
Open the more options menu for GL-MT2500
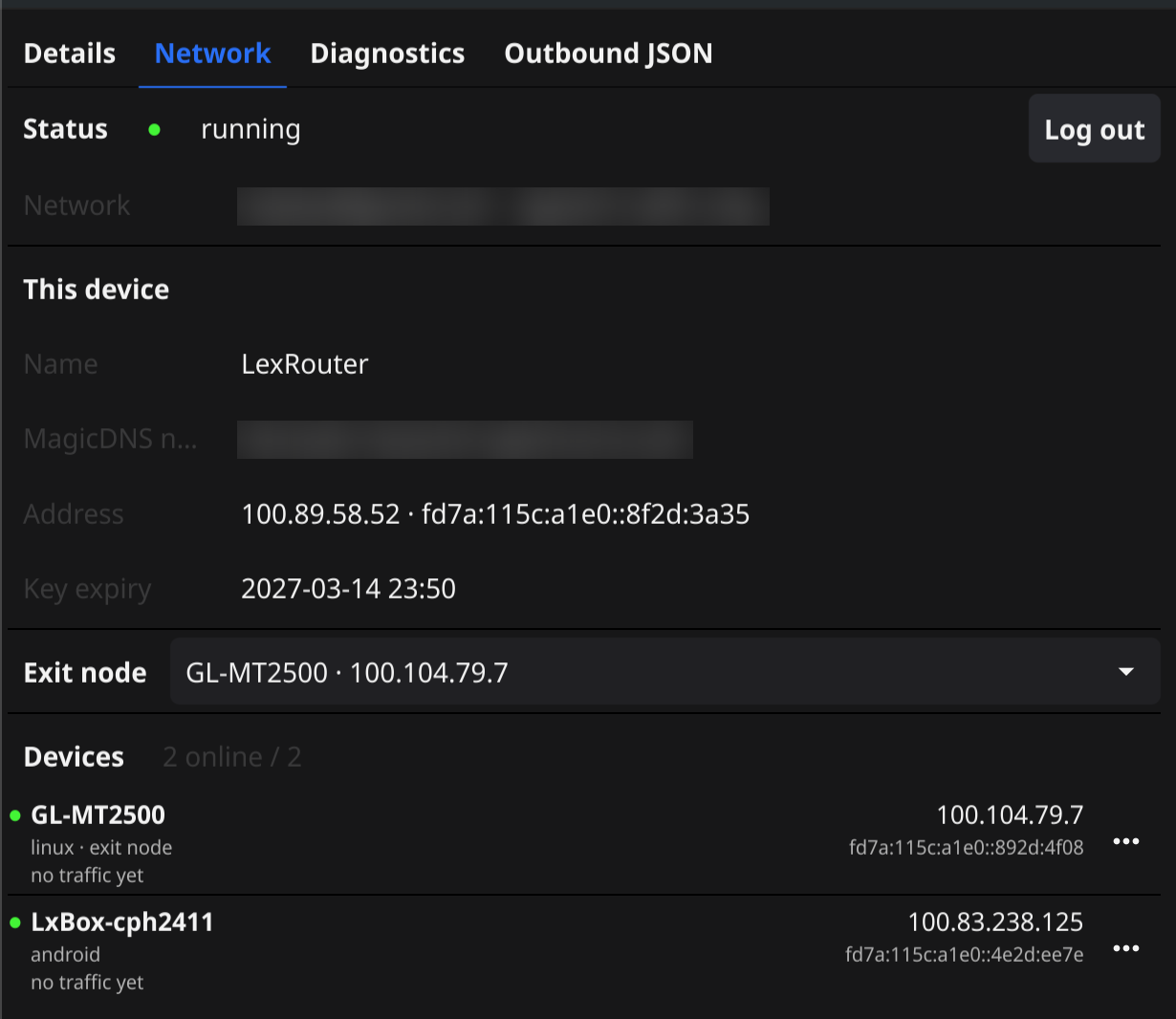(x=1126, y=842)
